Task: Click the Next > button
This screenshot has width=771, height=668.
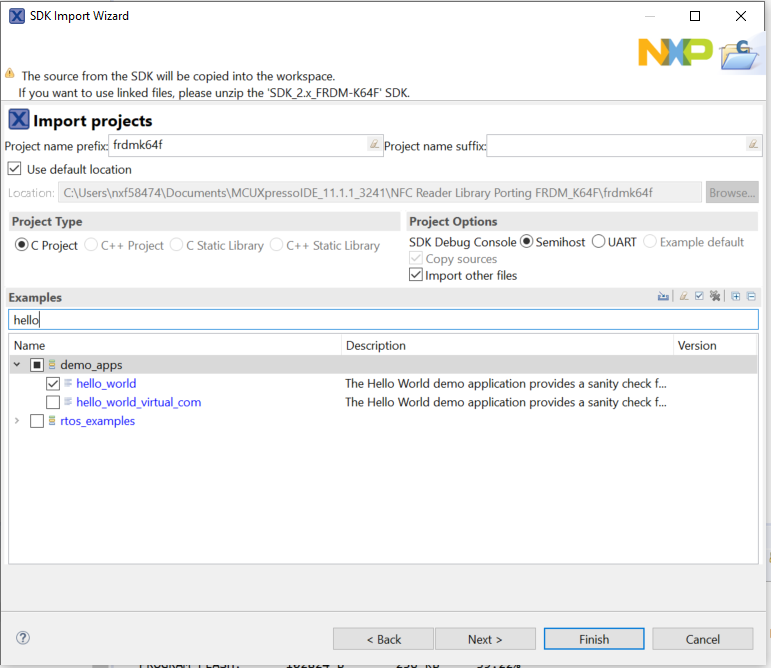Action: [485, 639]
